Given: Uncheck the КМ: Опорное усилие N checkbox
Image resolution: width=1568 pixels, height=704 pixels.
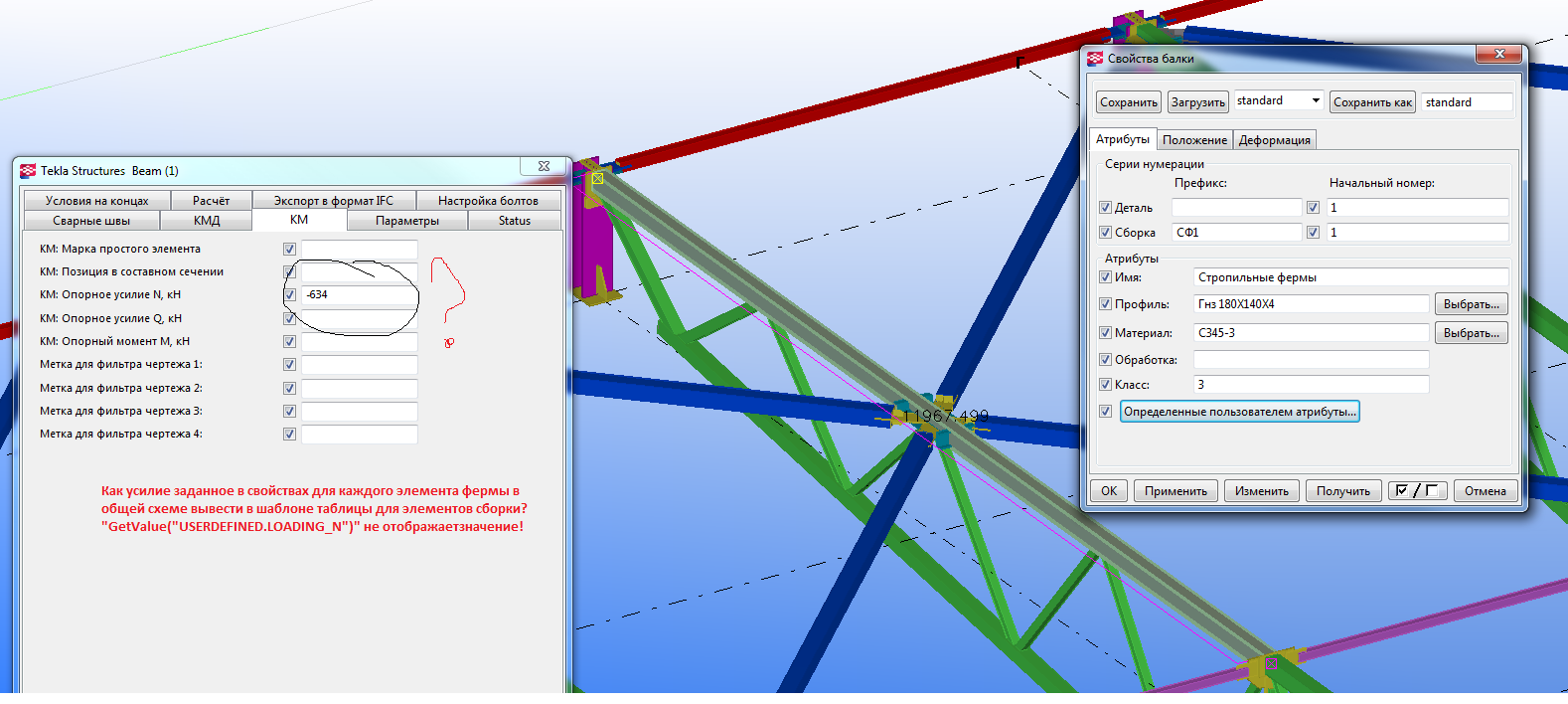Looking at the screenshot, I should pos(289,295).
